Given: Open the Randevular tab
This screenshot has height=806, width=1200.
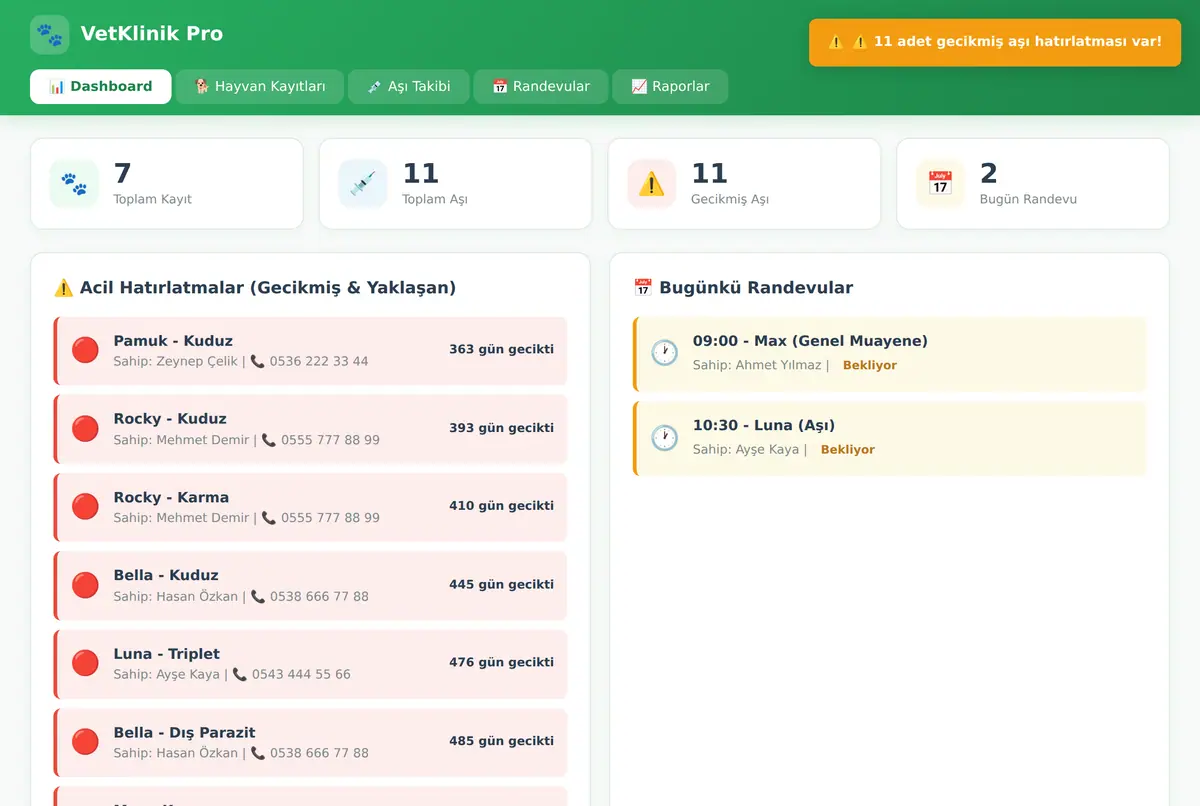Looking at the screenshot, I should [541, 86].
